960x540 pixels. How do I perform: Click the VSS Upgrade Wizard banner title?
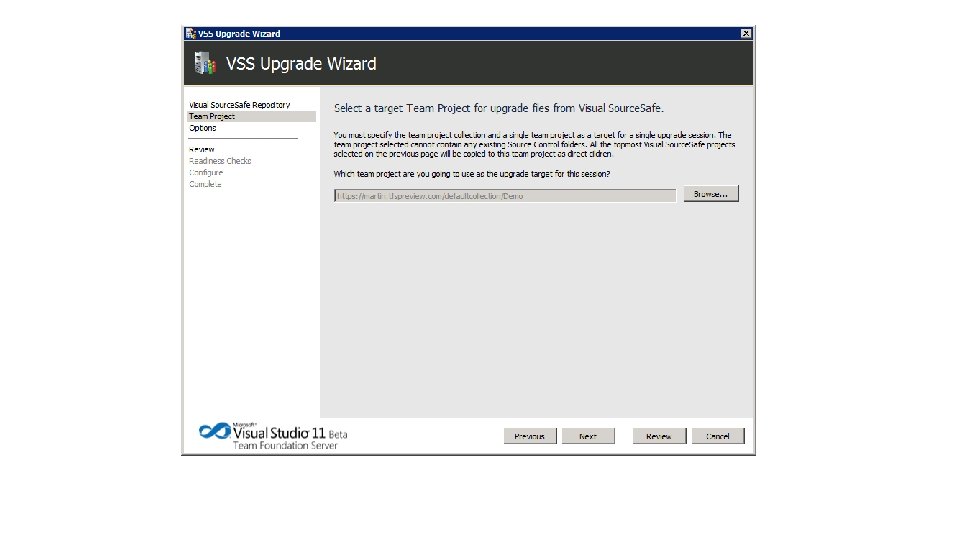pyautogui.click(x=301, y=64)
